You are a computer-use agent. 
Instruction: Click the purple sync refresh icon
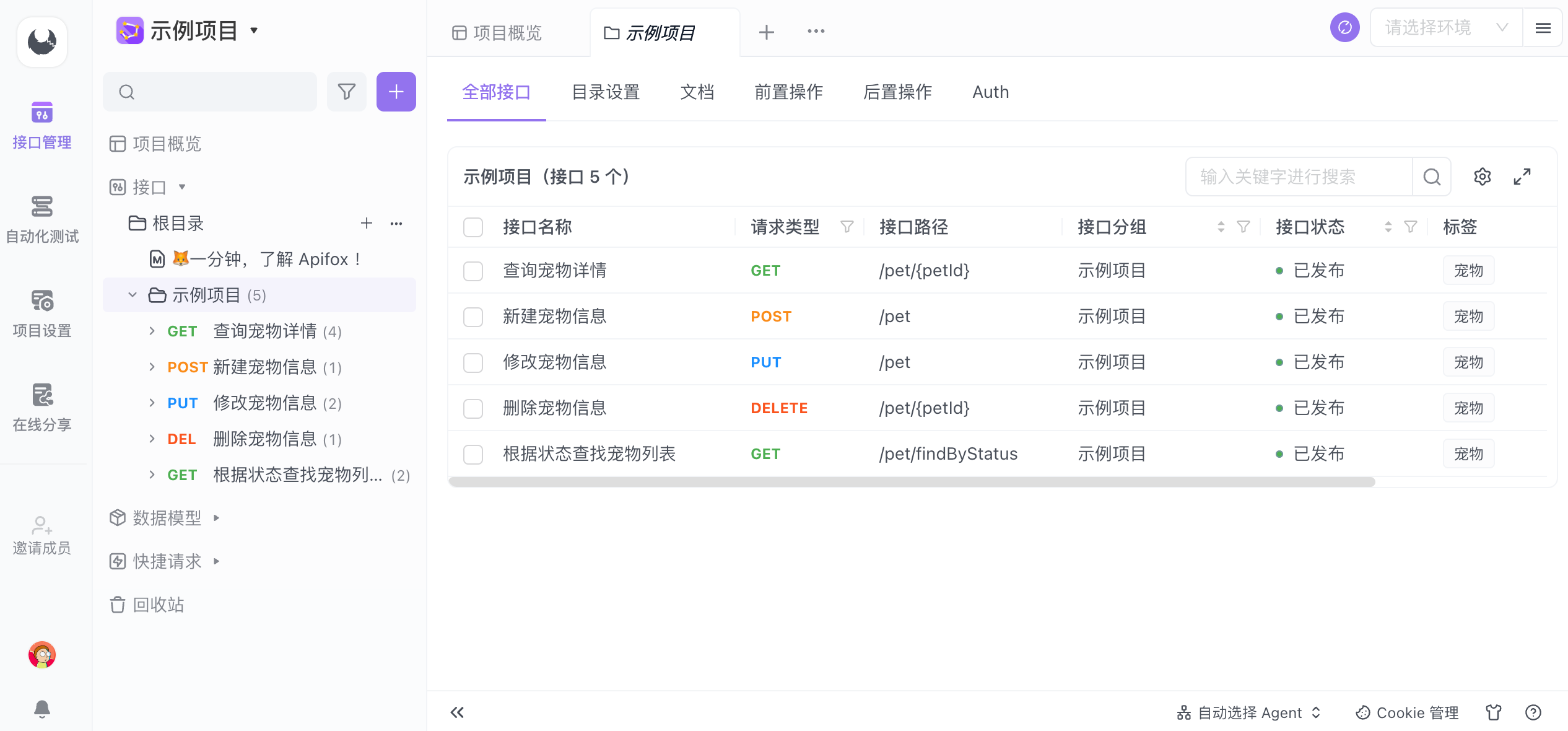1344,28
